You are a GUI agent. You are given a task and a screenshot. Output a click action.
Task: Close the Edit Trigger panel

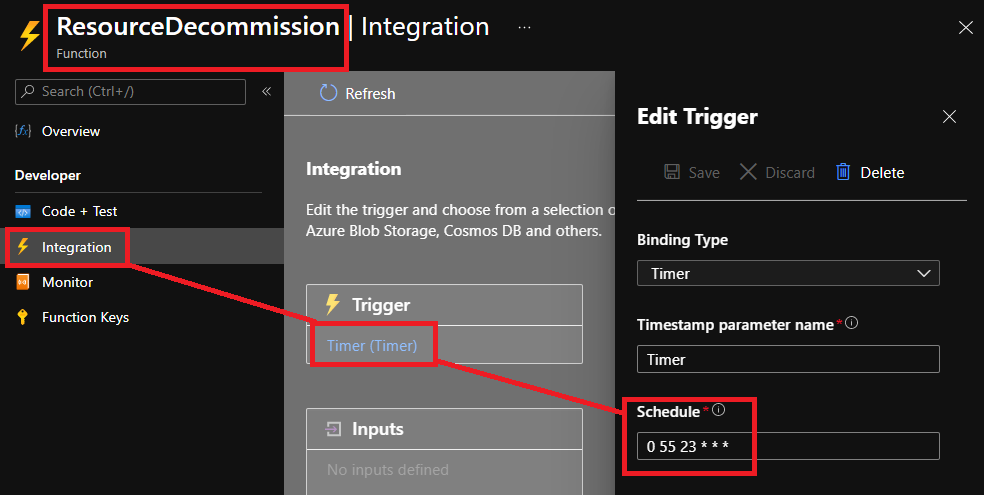click(x=949, y=117)
